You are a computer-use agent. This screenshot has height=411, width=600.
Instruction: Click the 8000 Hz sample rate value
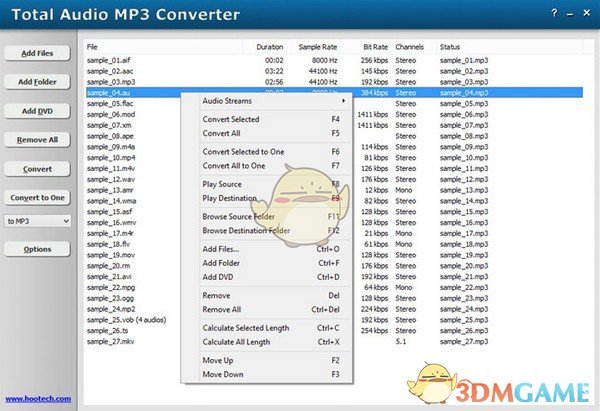324,60
